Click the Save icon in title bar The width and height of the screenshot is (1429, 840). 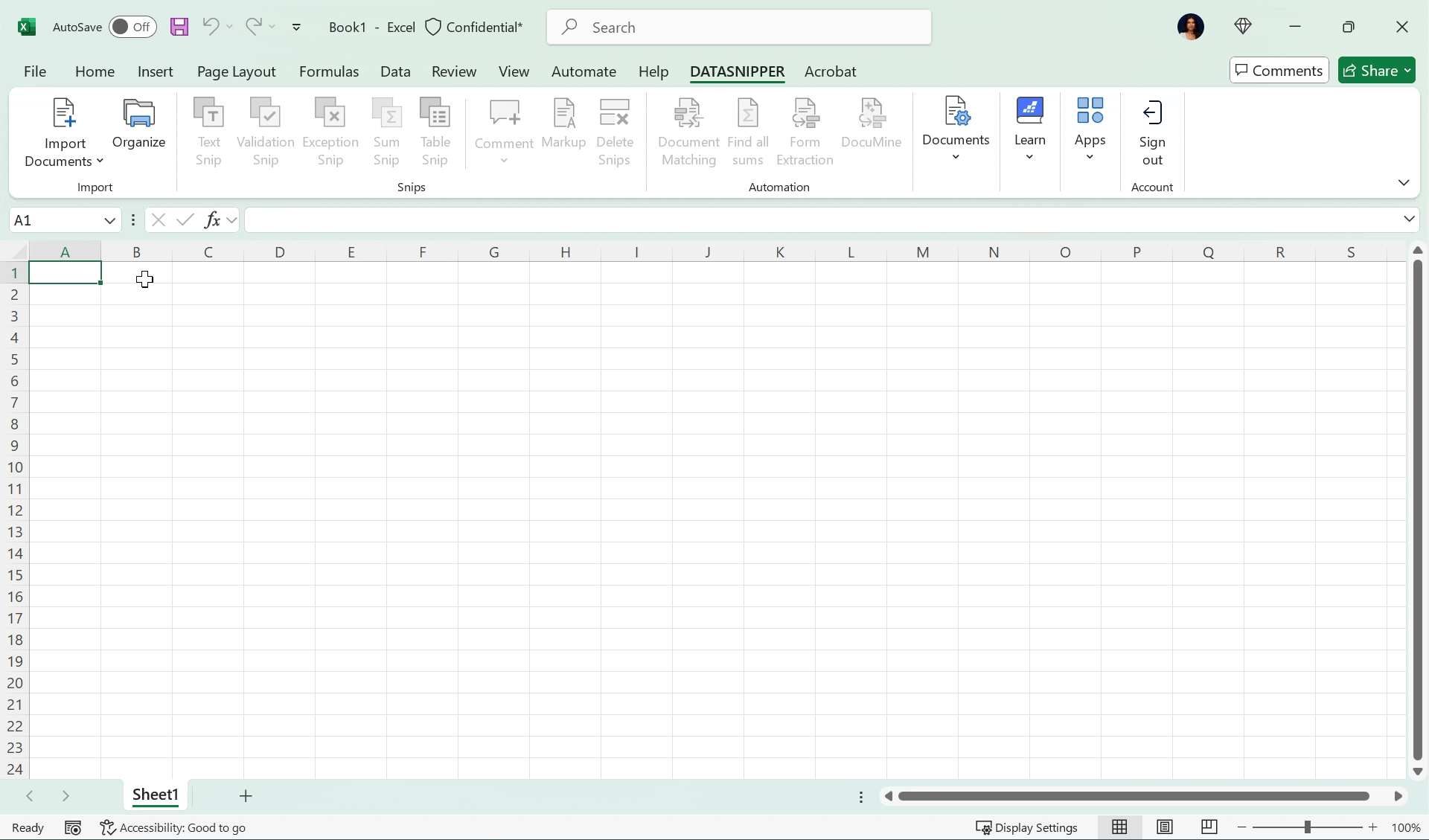point(179,28)
